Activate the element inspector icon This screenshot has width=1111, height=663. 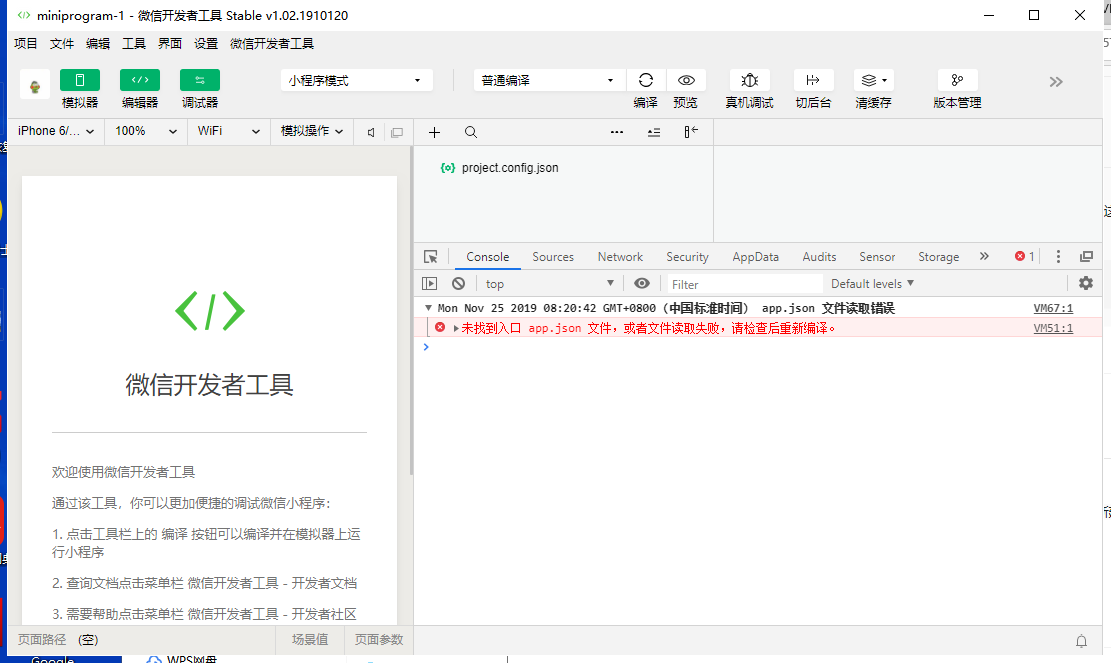[431, 256]
